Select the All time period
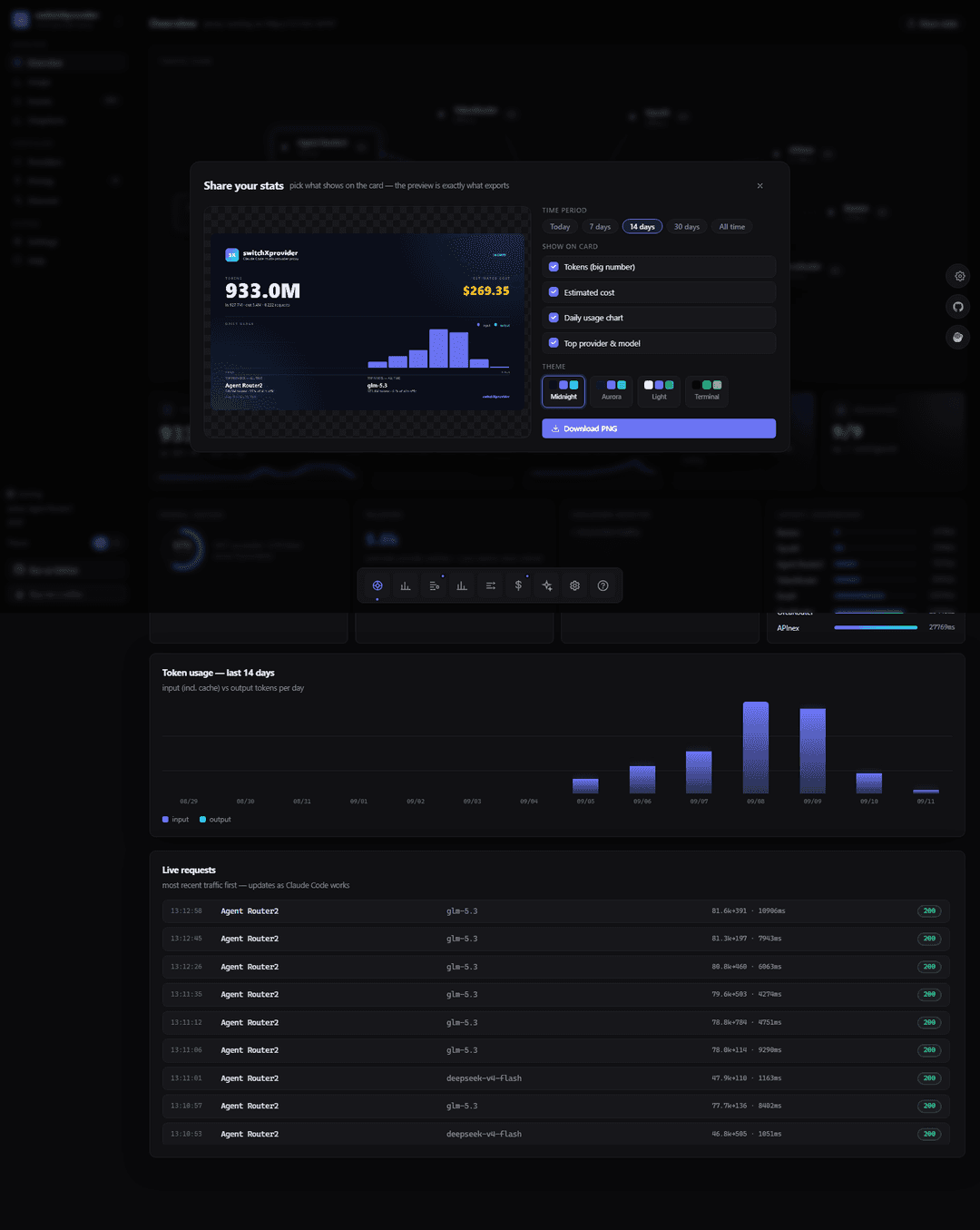 coord(732,227)
